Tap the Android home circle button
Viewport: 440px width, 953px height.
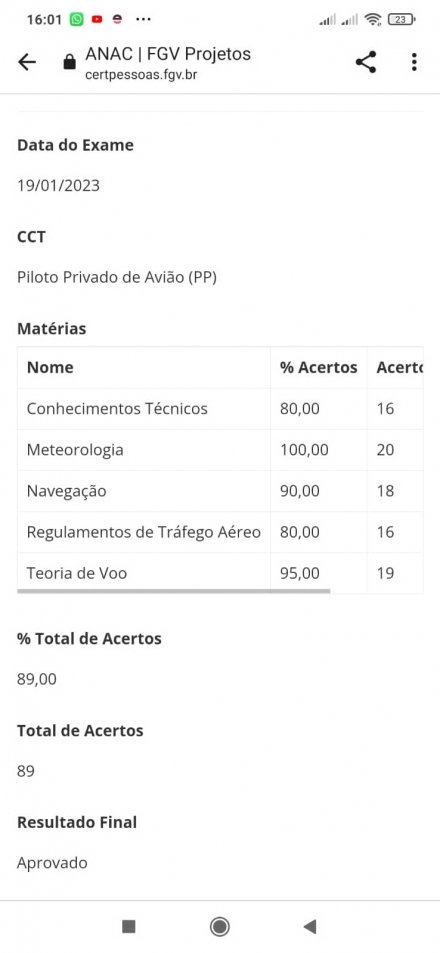pos(219,926)
